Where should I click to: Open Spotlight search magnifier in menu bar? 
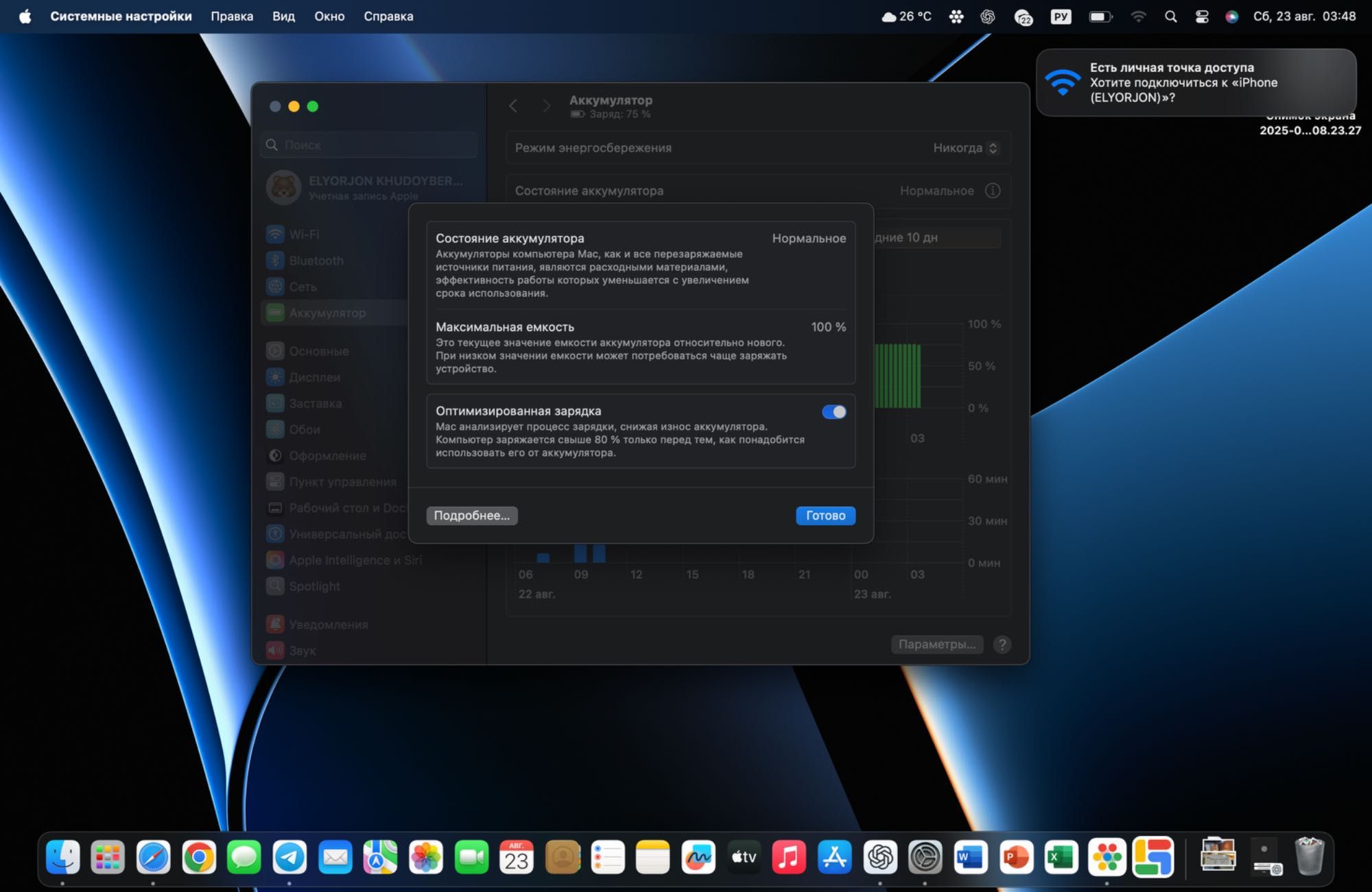1170,16
